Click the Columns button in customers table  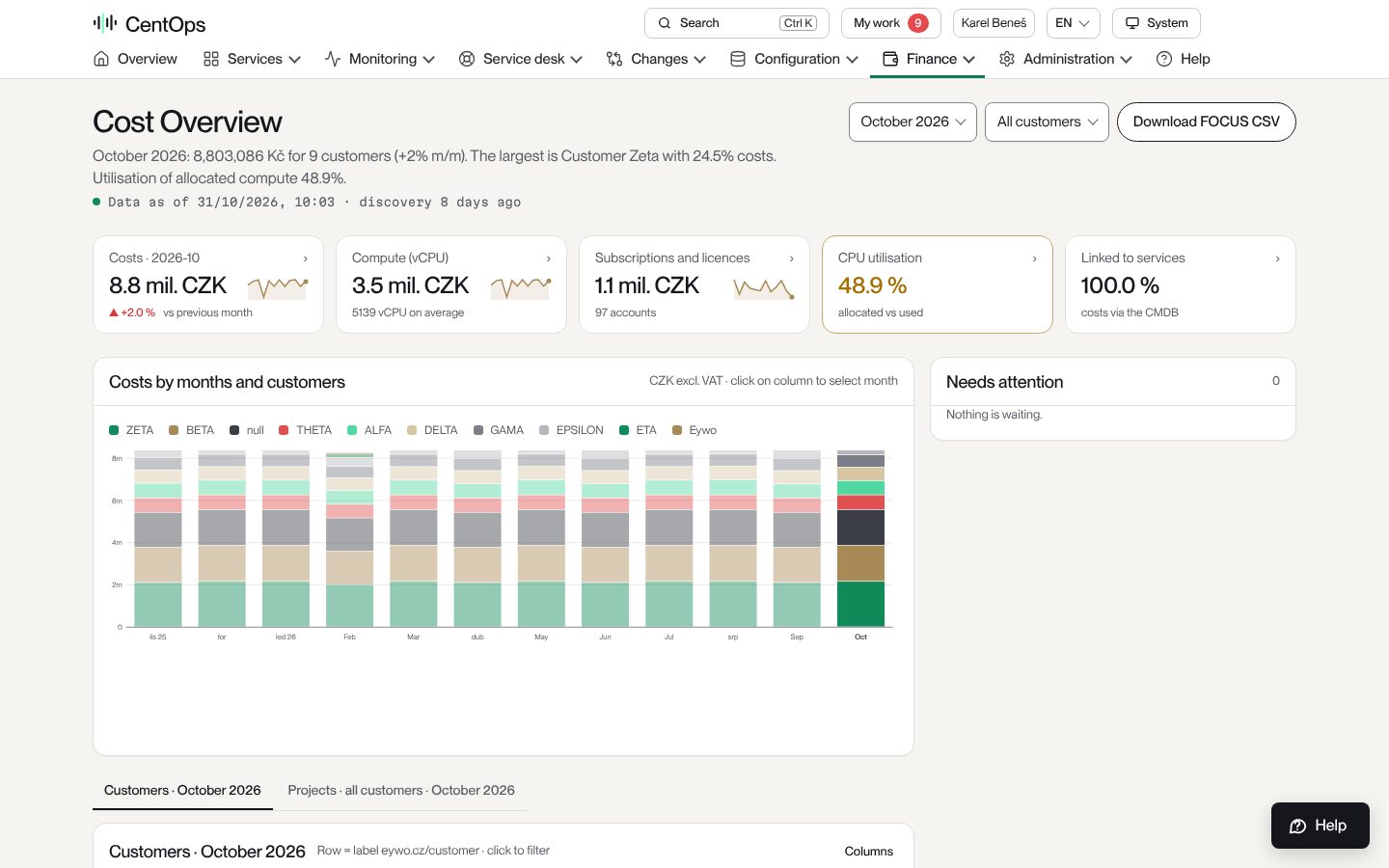[x=869, y=852]
